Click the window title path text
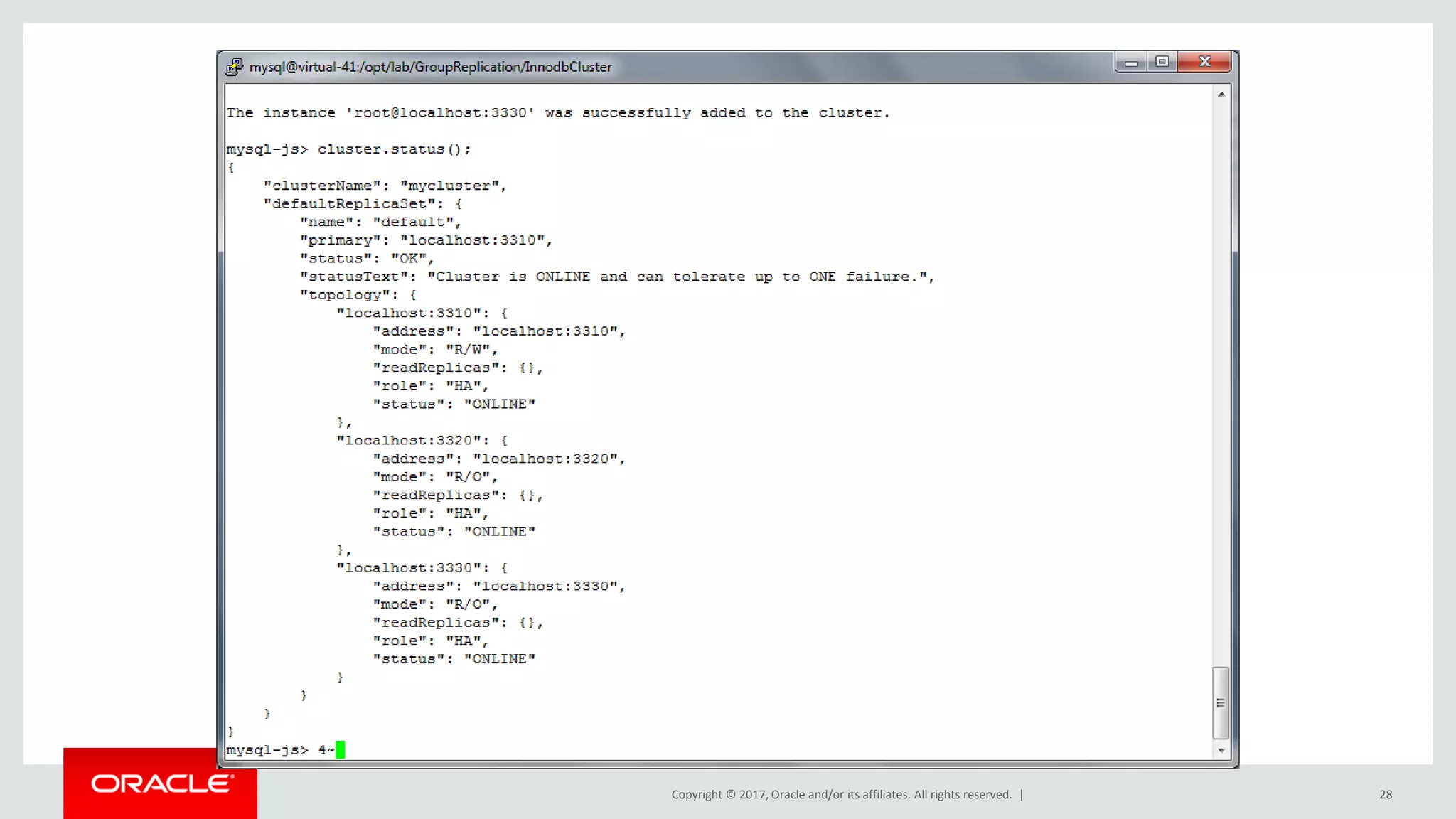1456x819 pixels. (430, 67)
